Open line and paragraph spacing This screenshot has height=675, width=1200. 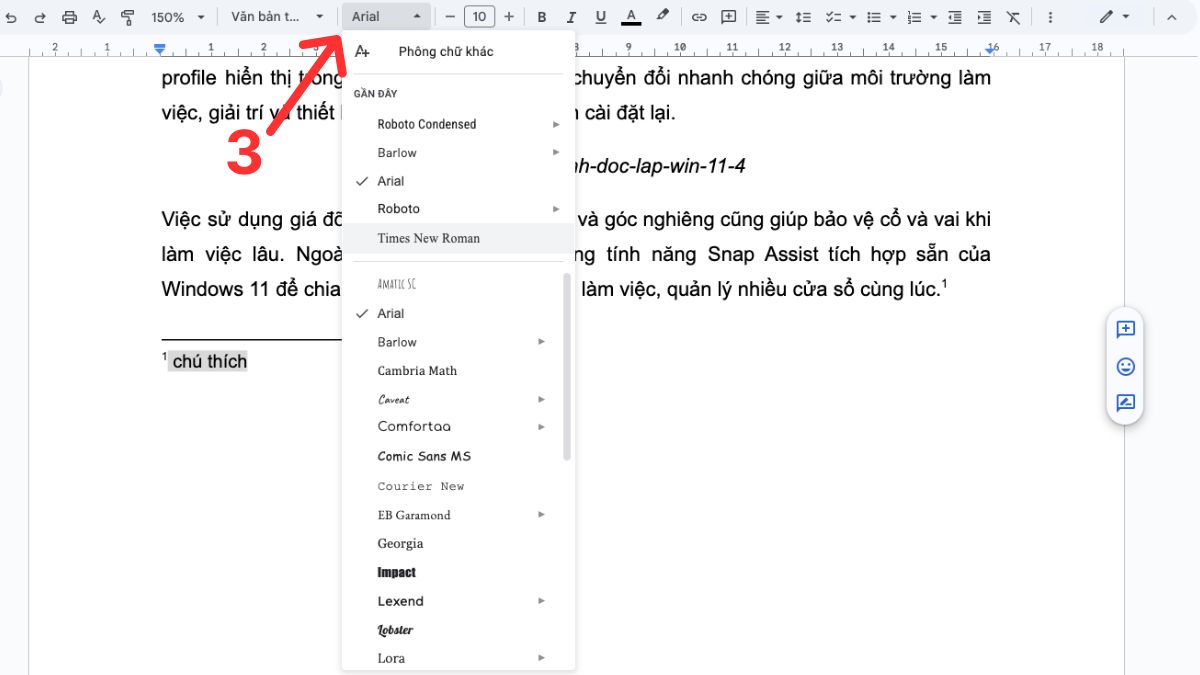pyautogui.click(x=803, y=17)
